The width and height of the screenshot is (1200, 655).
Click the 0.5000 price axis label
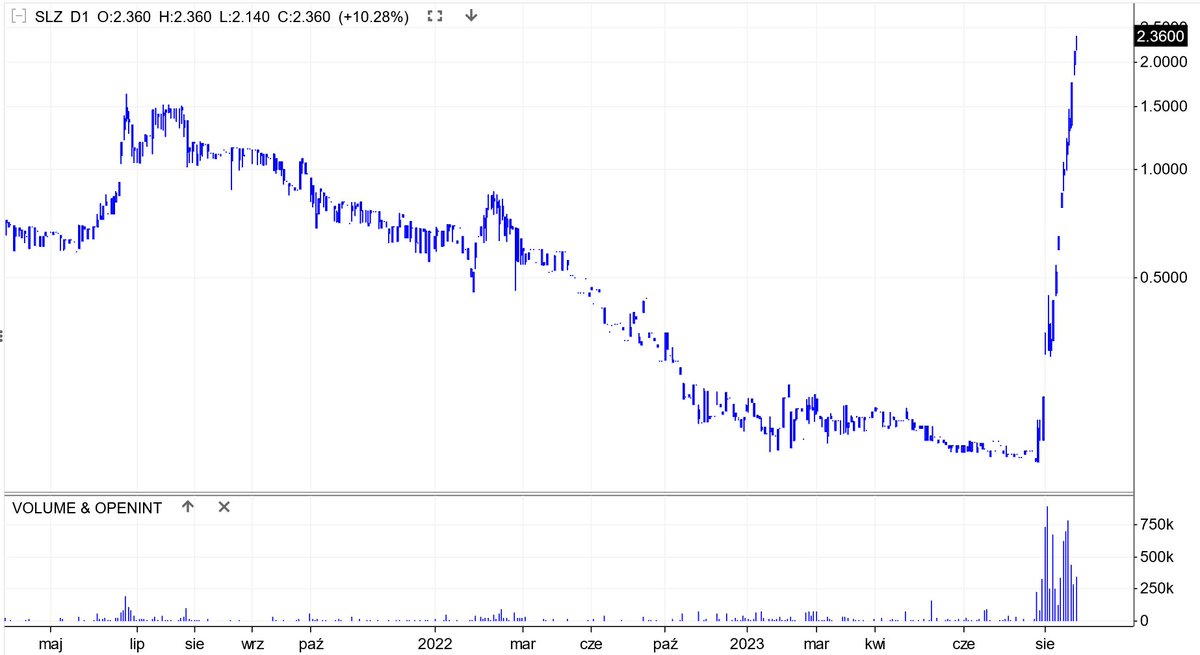pyautogui.click(x=1165, y=277)
